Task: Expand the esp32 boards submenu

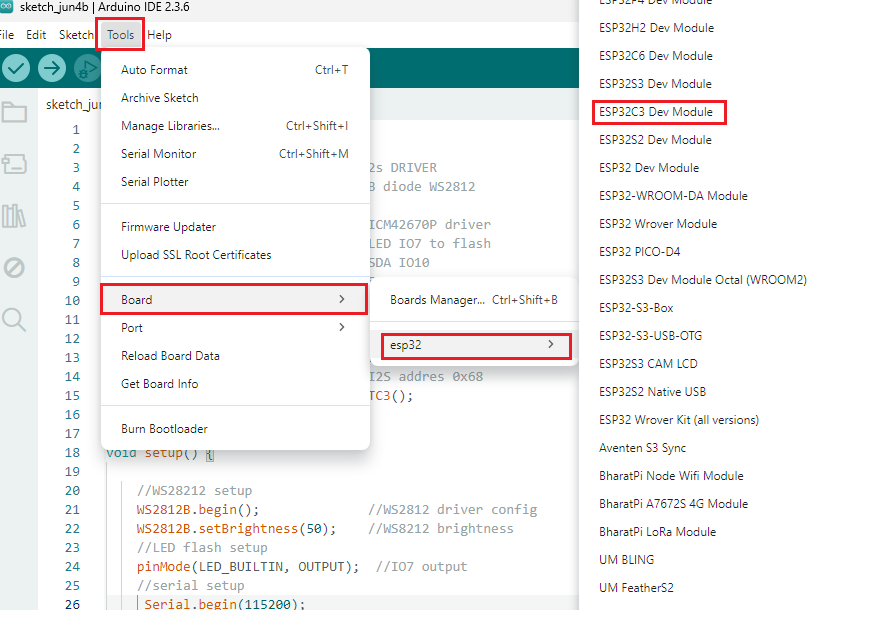Action: click(x=470, y=345)
